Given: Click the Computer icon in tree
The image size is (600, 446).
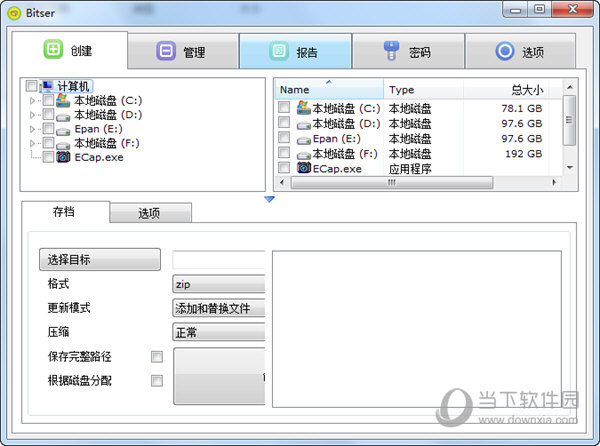Looking at the screenshot, I should tap(47, 86).
